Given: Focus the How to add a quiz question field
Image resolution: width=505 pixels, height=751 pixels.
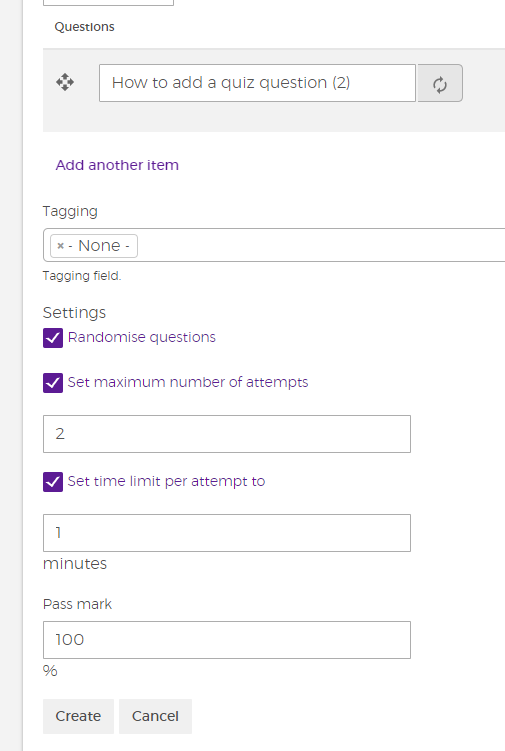Looking at the screenshot, I should (257, 83).
